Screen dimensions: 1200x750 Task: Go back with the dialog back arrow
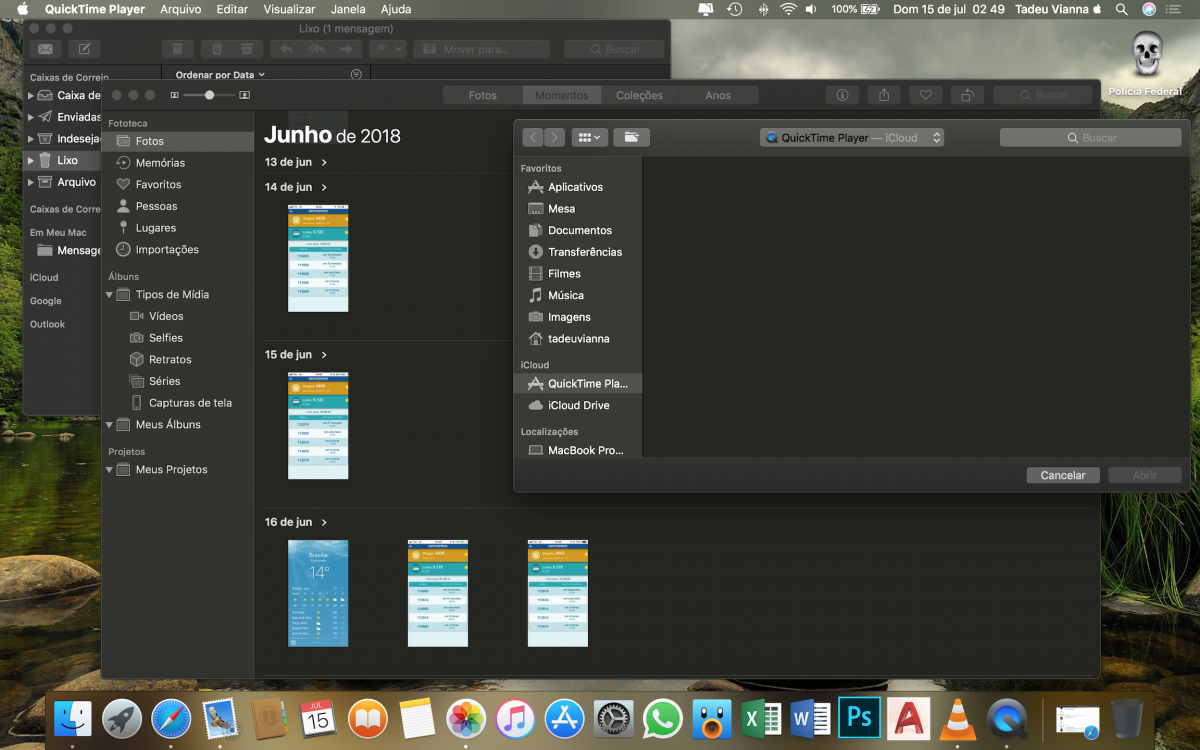coord(533,137)
